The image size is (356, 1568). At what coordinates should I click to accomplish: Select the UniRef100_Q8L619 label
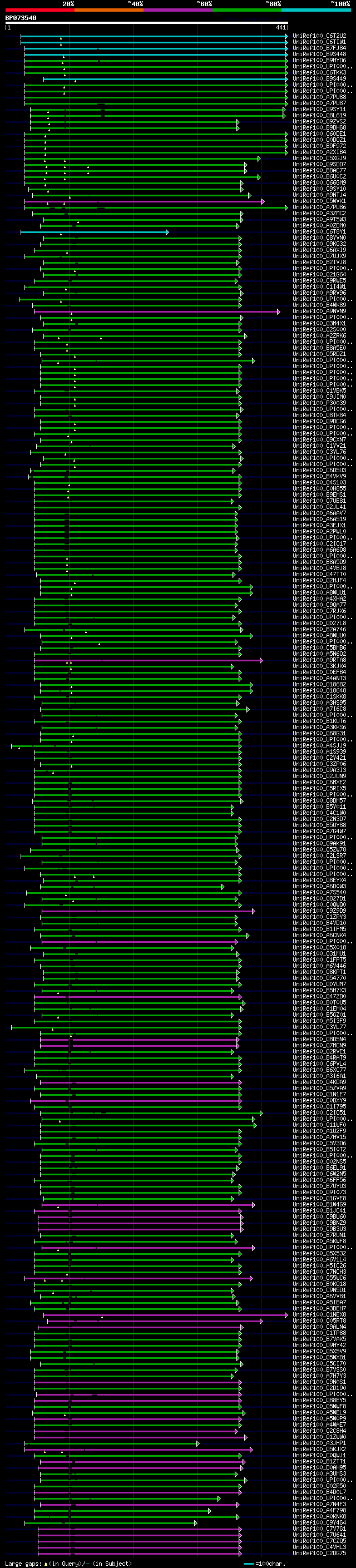pyautogui.click(x=319, y=116)
